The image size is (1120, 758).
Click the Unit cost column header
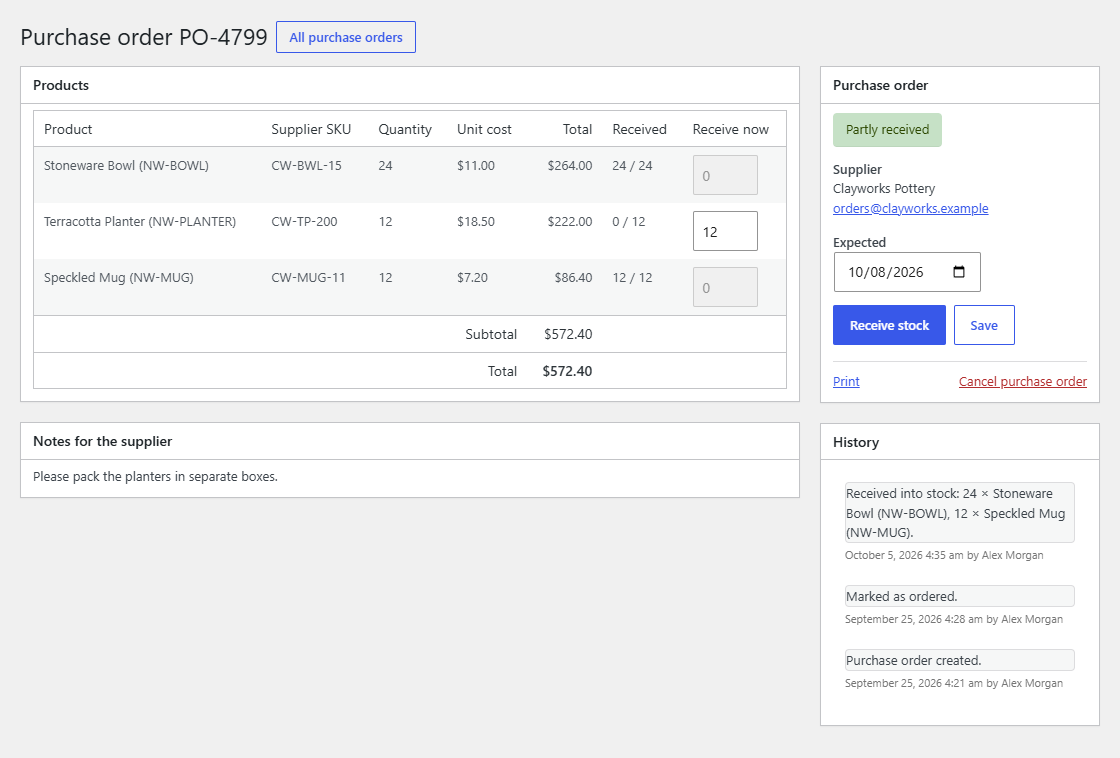484,129
